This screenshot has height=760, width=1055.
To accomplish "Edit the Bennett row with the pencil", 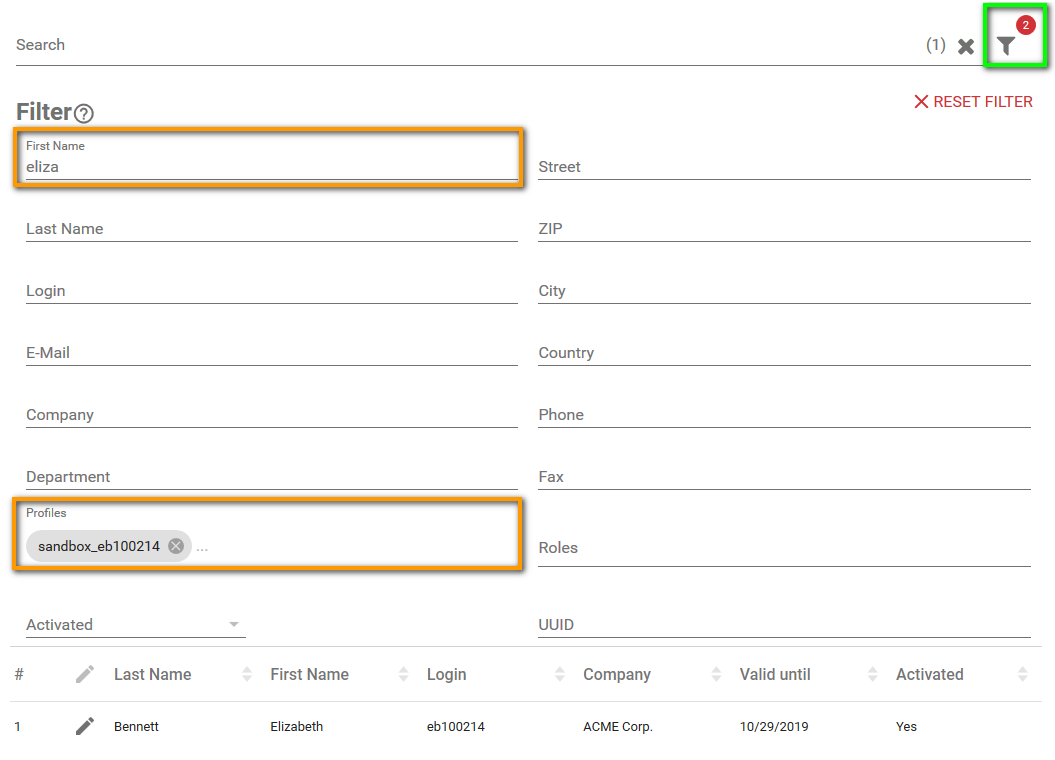I will pyautogui.click(x=85, y=726).
